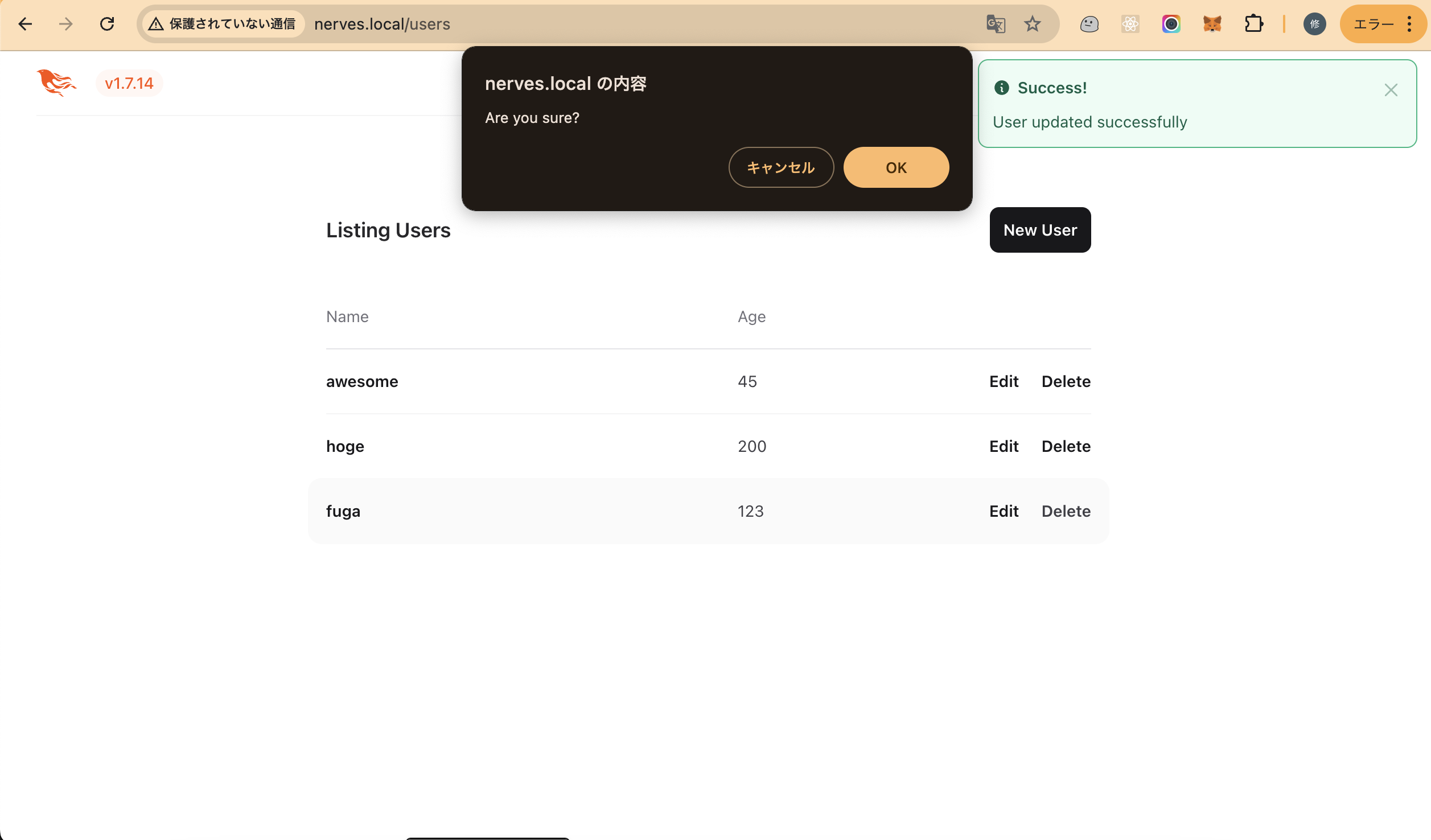Click the browser forward arrow

(66, 24)
